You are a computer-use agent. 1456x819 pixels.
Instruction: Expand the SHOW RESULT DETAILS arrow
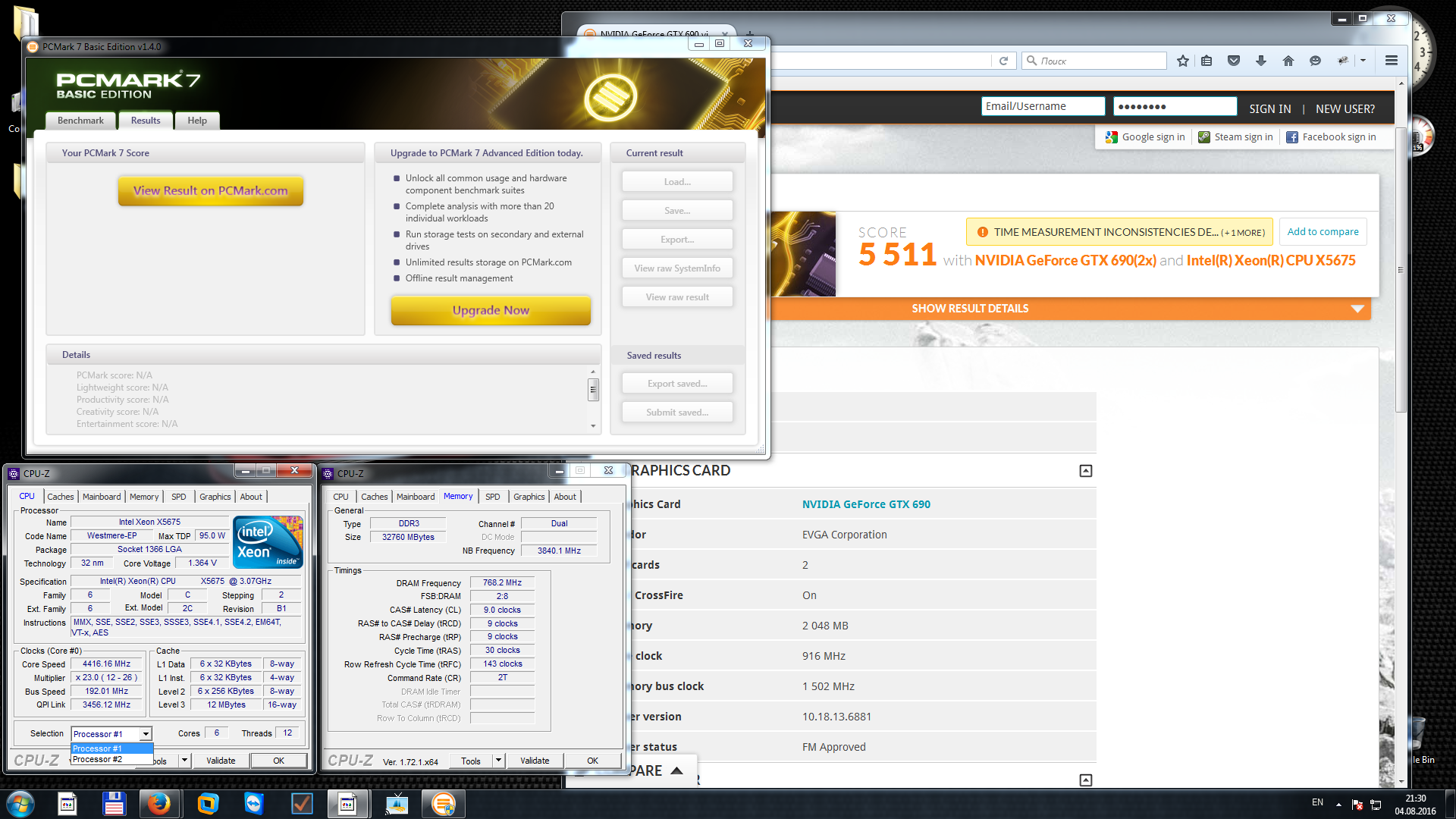(x=1357, y=309)
